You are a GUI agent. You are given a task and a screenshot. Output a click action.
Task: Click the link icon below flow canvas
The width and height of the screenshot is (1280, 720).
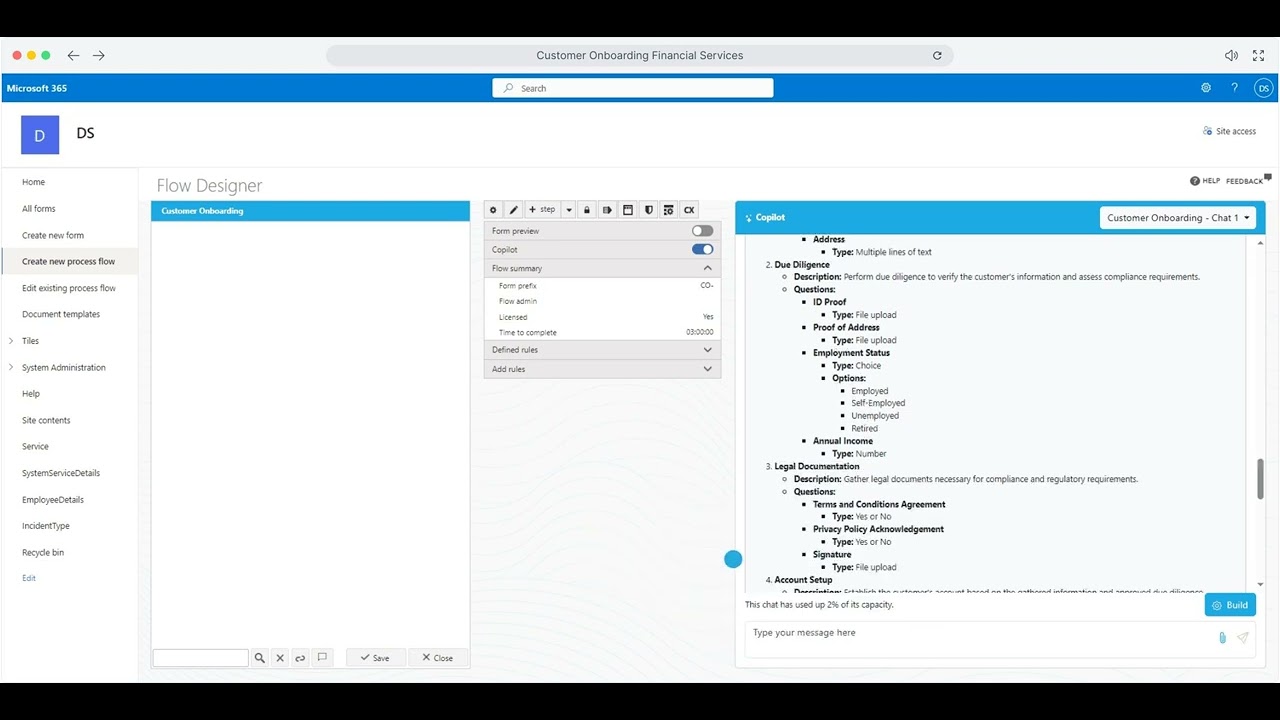300,658
